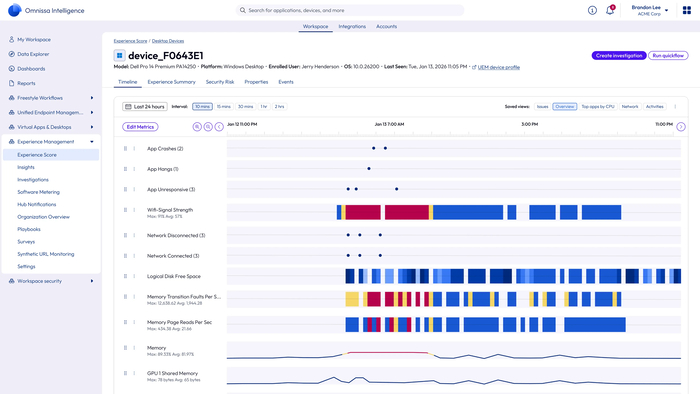Image resolution: width=700 pixels, height=394 pixels.
Task: Select the 1 hr interval
Action: [x=264, y=107]
